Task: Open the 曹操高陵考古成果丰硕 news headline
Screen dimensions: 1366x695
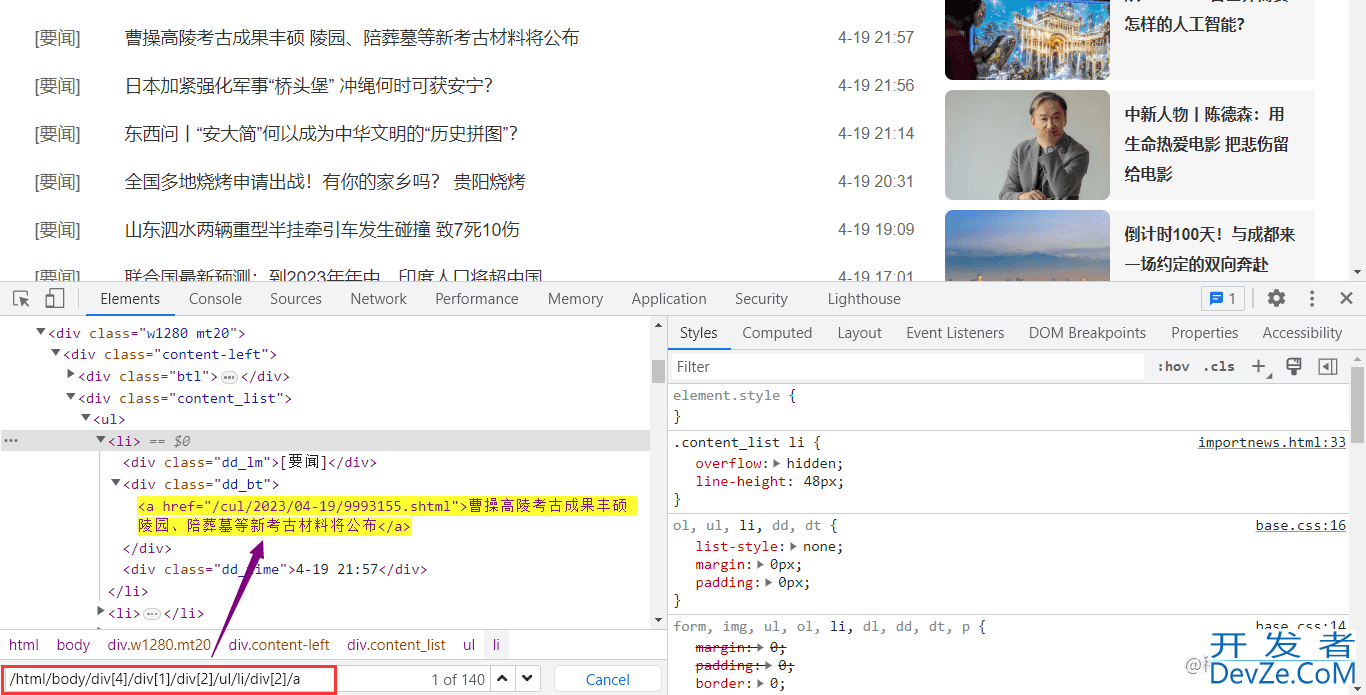Action: point(352,38)
